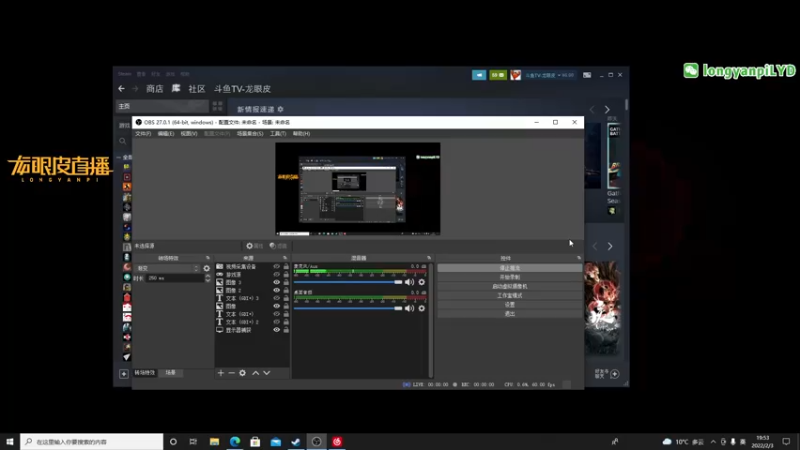Pop out the 来源 dock with its header icon
Screen dimensions: 800x450
pyautogui.click(x=285, y=258)
